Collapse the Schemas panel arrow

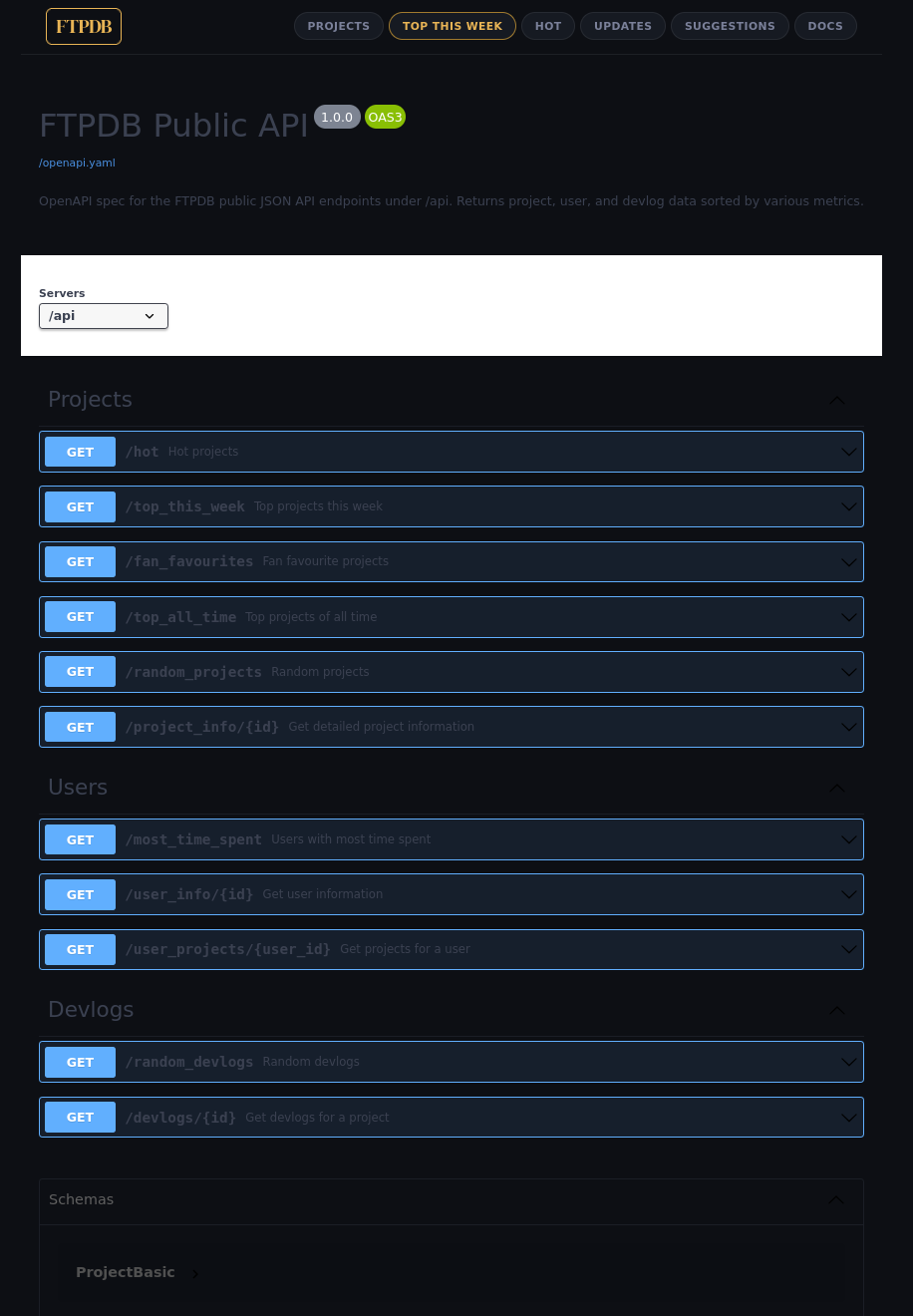tap(836, 1199)
